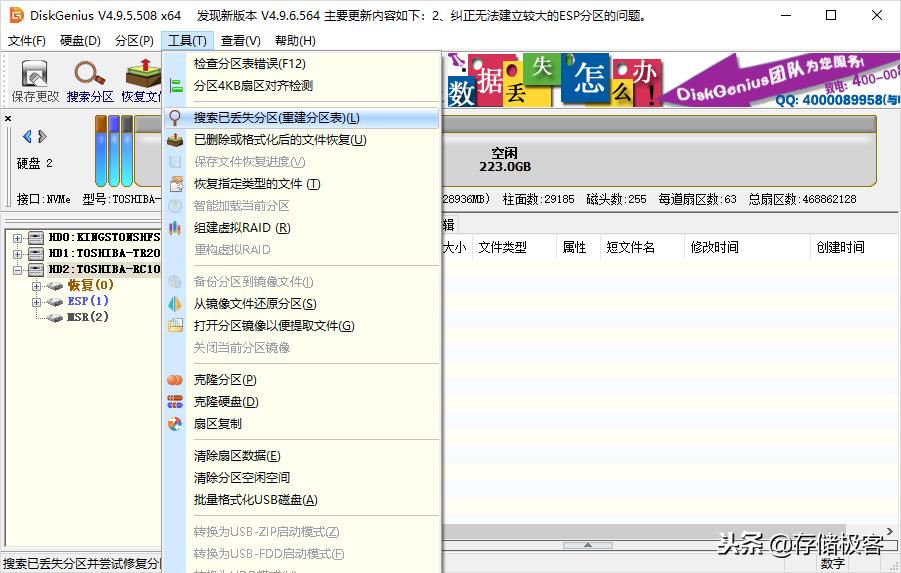The image size is (901, 573).
Task: Sort by 文件类型 column header
Action: [514, 247]
